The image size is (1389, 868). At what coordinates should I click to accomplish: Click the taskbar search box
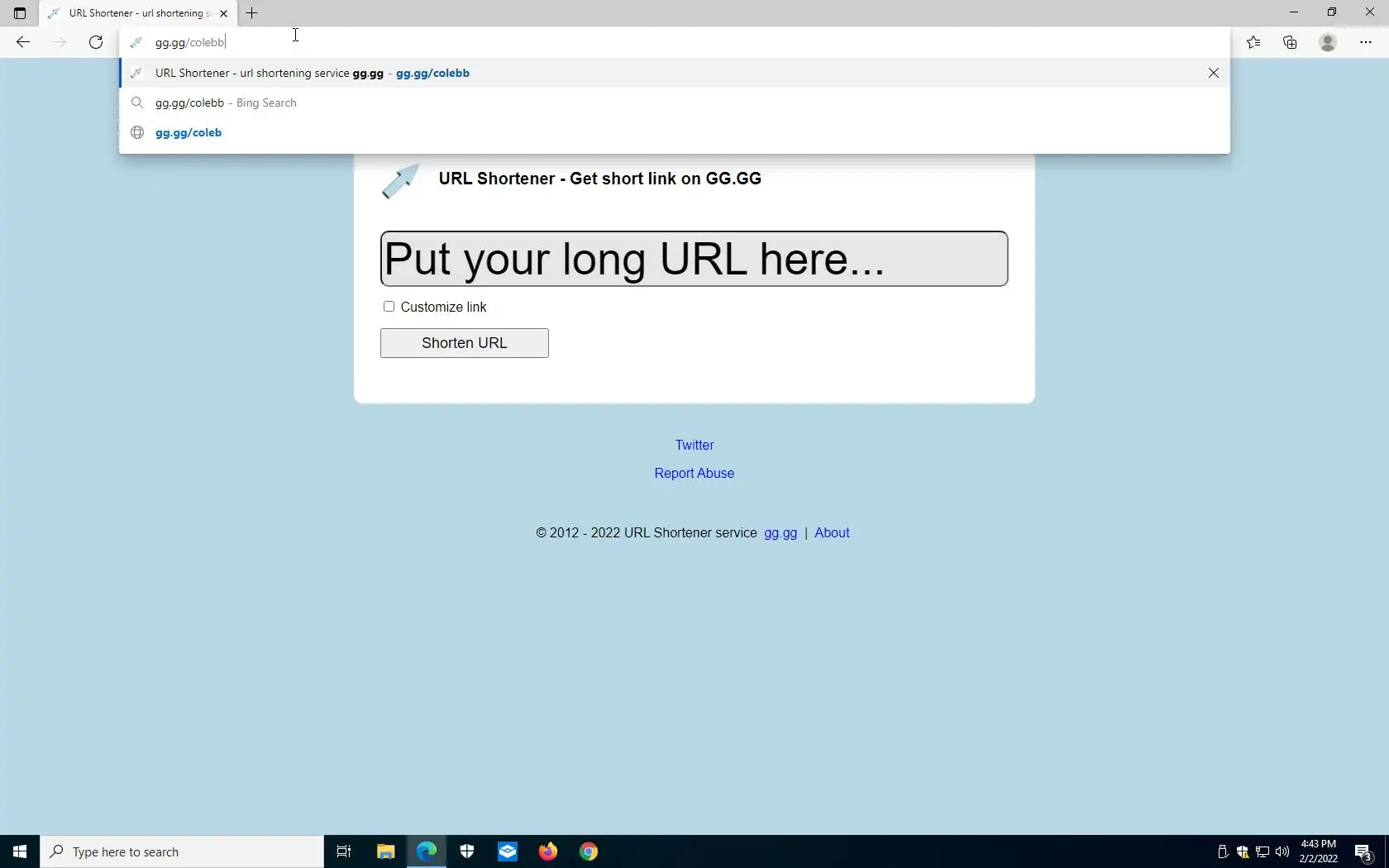coord(182,851)
